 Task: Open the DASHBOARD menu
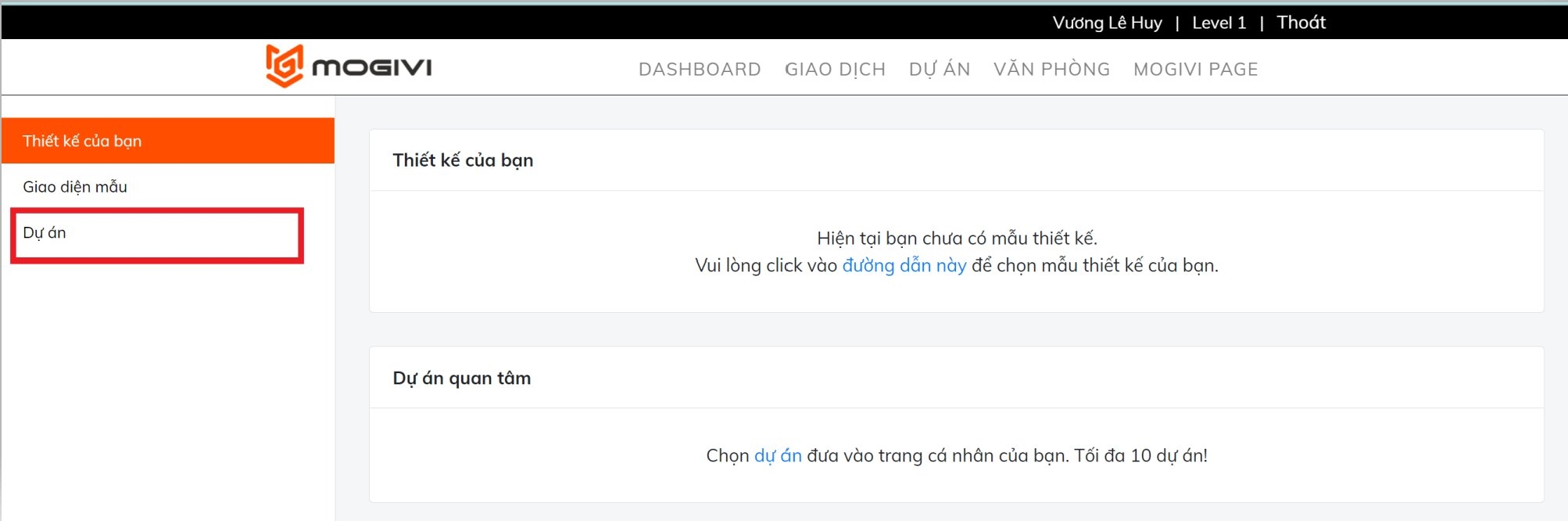(x=700, y=70)
